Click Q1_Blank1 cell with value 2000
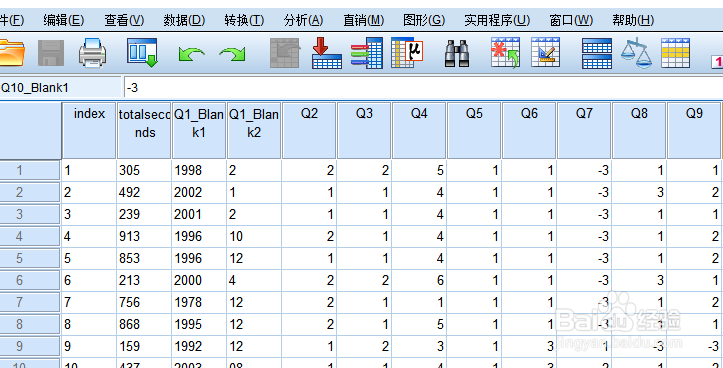723x368 pixels. [199, 280]
